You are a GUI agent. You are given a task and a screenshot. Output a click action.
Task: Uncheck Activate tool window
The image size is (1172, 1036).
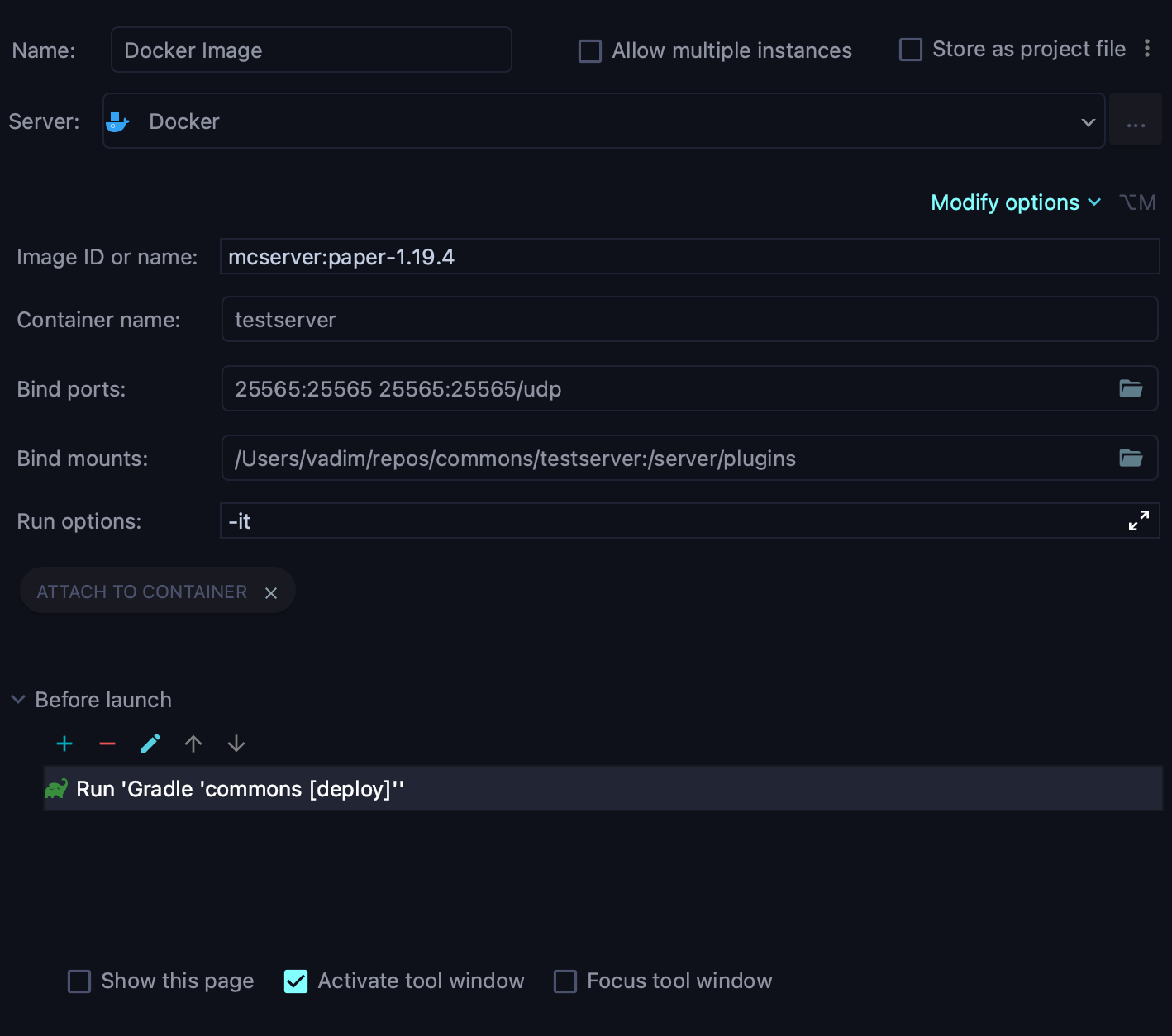coord(296,981)
